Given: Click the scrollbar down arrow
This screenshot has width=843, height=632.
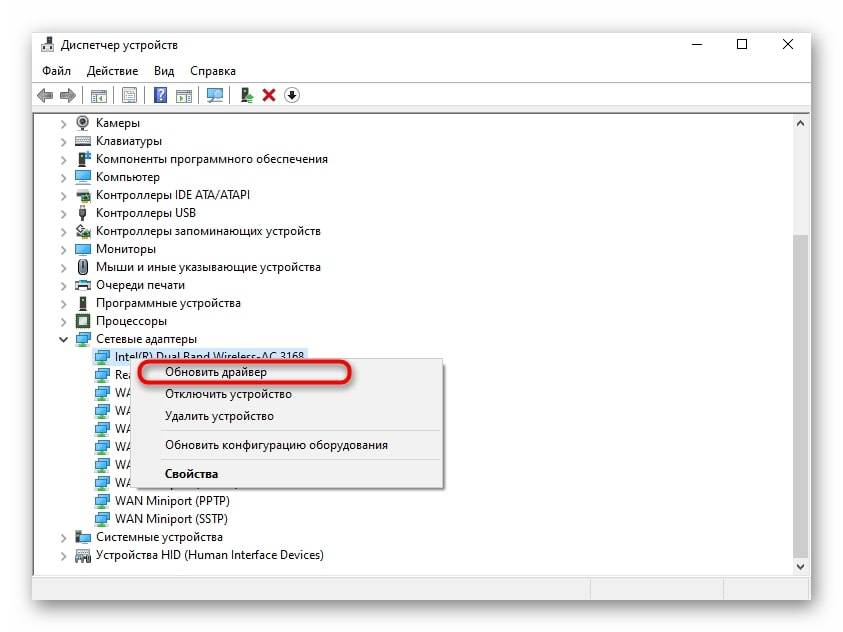Looking at the screenshot, I should pos(800,565).
